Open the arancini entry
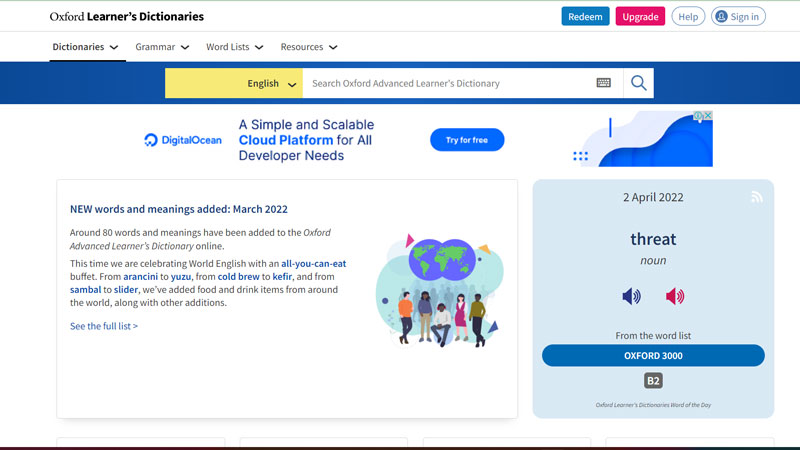 (140, 277)
